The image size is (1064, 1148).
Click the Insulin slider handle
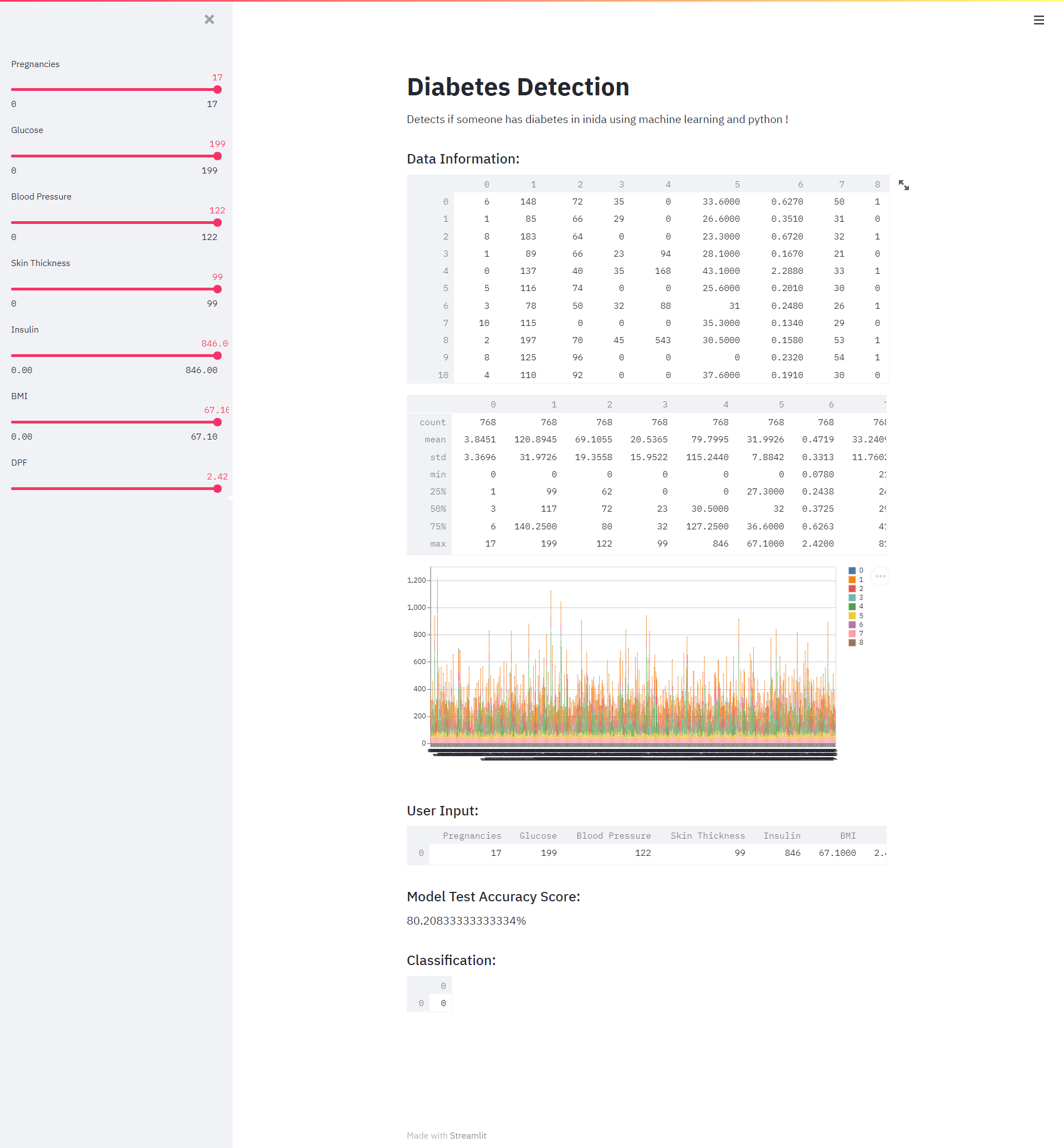[217, 355]
